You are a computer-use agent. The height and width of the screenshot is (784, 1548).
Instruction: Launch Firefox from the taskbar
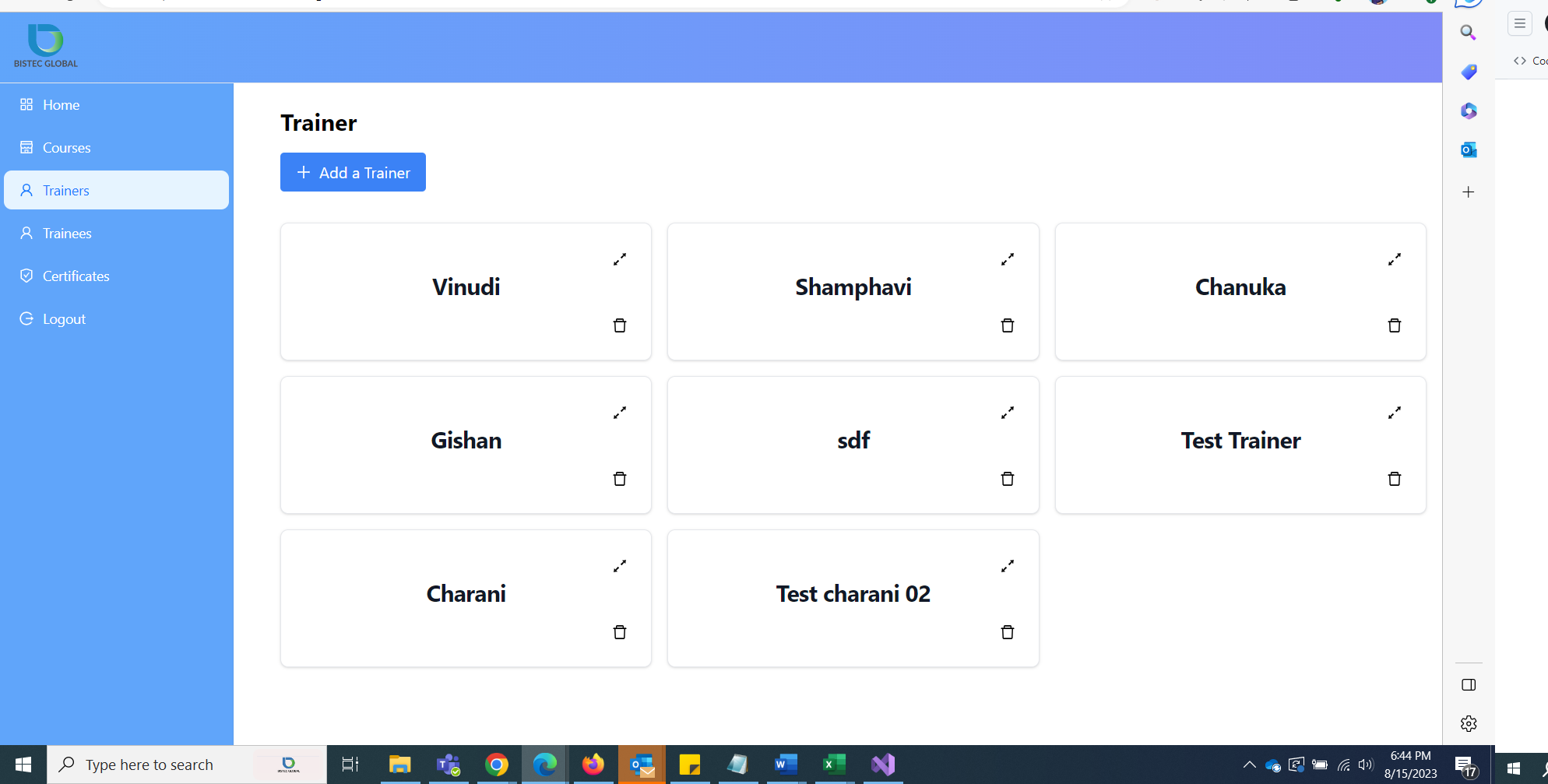pyautogui.click(x=593, y=765)
